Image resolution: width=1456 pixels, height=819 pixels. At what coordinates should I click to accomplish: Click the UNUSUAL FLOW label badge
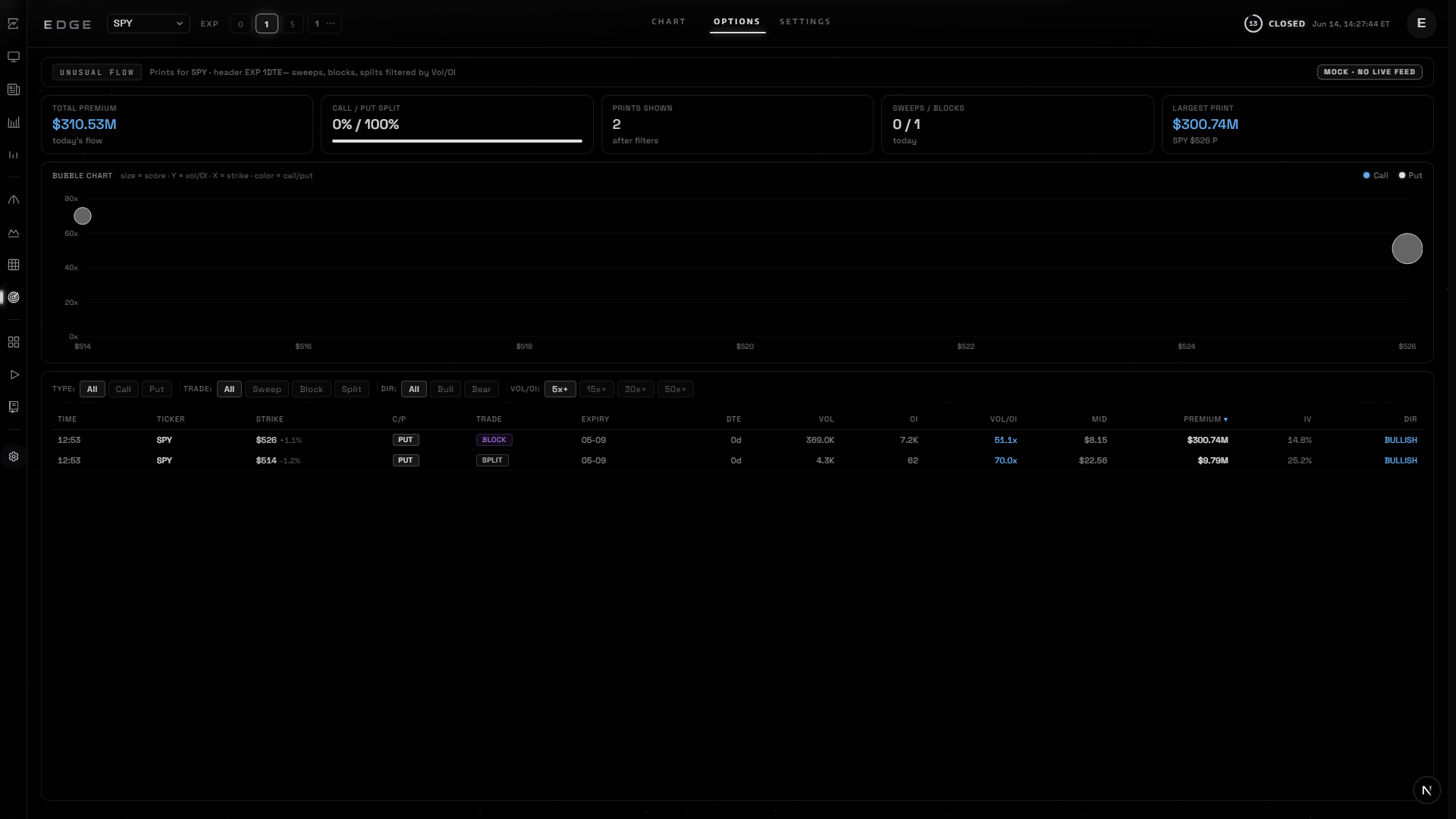[x=97, y=72]
